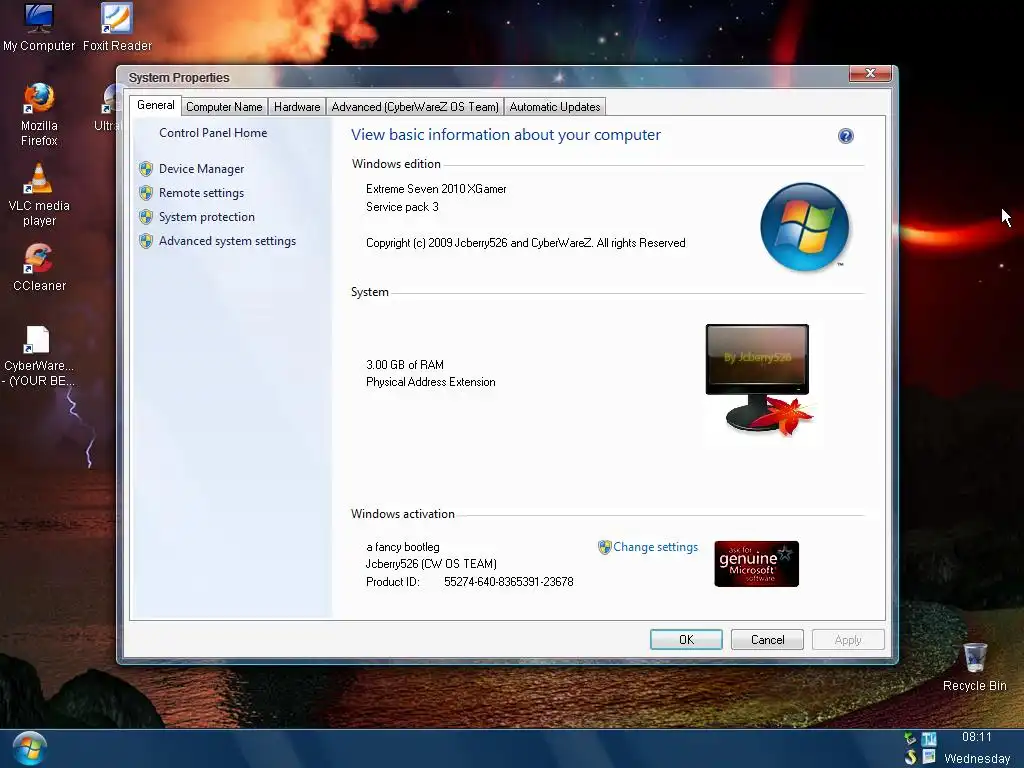Click the Control Panel Home link
The height and width of the screenshot is (768, 1024).
click(x=213, y=133)
